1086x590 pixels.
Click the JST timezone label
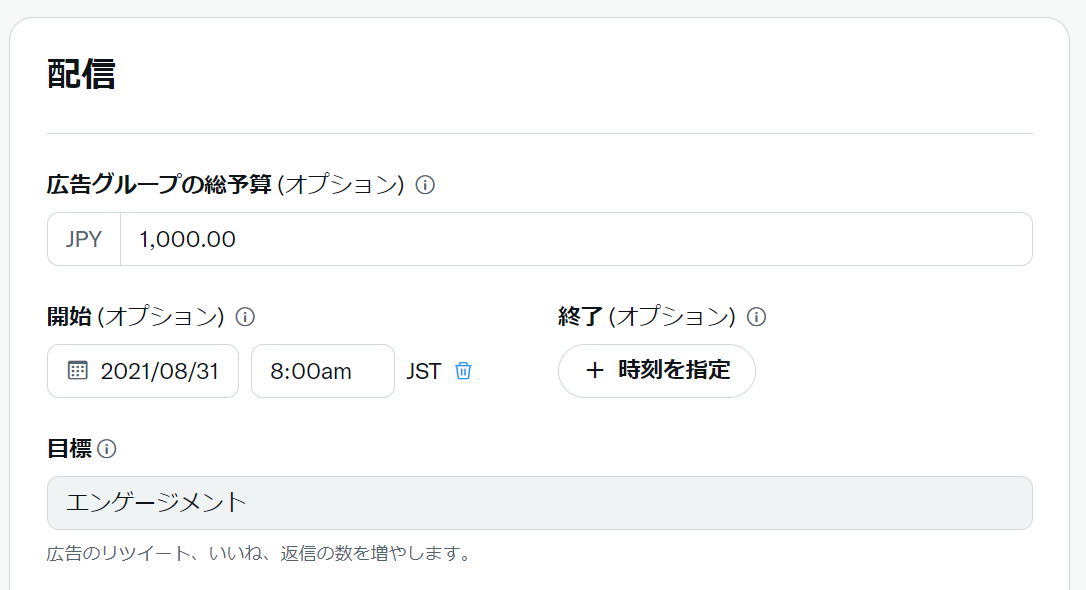(x=423, y=371)
